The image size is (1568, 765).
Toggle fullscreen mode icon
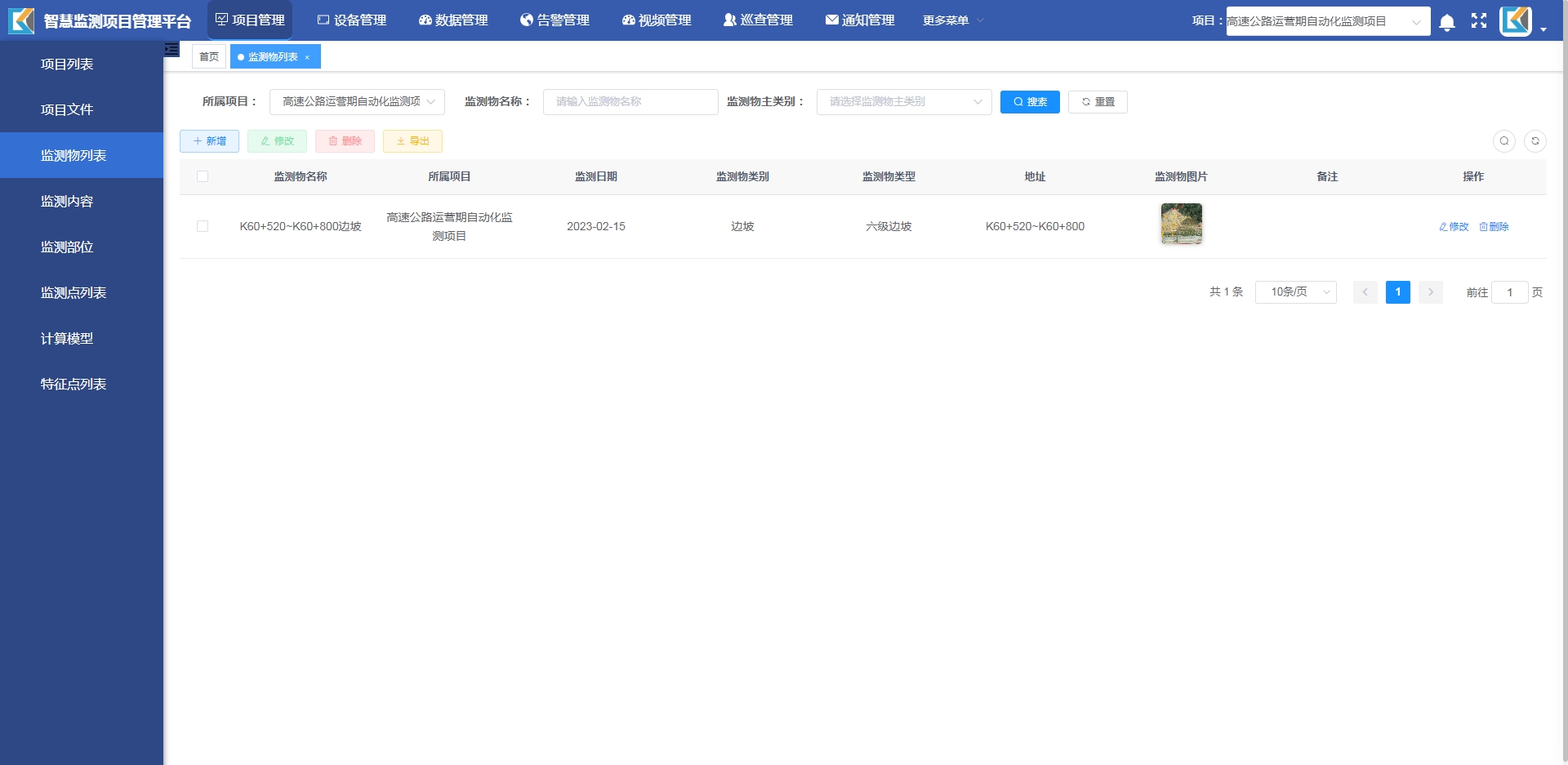tap(1479, 21)
